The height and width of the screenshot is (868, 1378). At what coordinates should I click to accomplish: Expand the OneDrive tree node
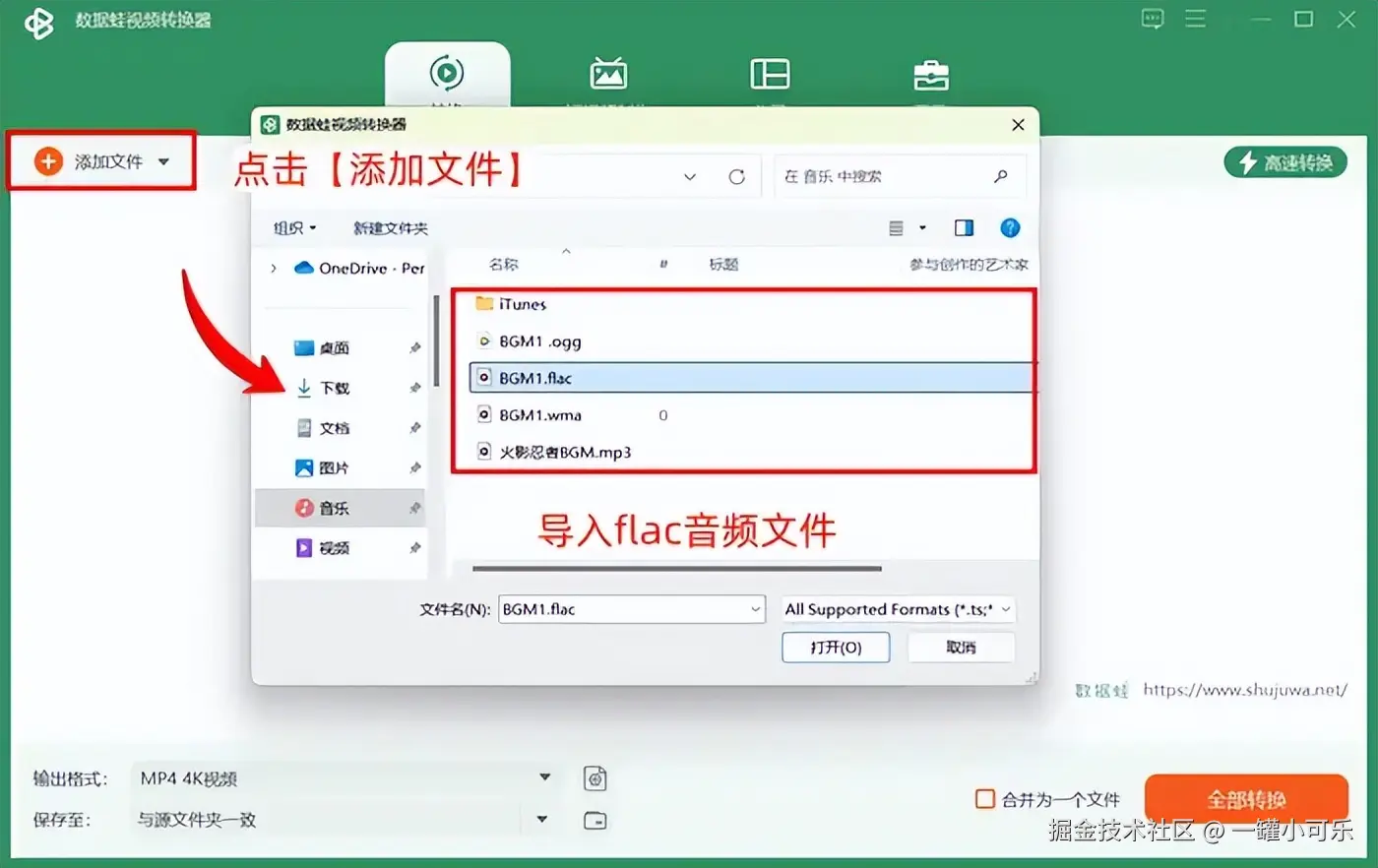[x=274, y=268]
